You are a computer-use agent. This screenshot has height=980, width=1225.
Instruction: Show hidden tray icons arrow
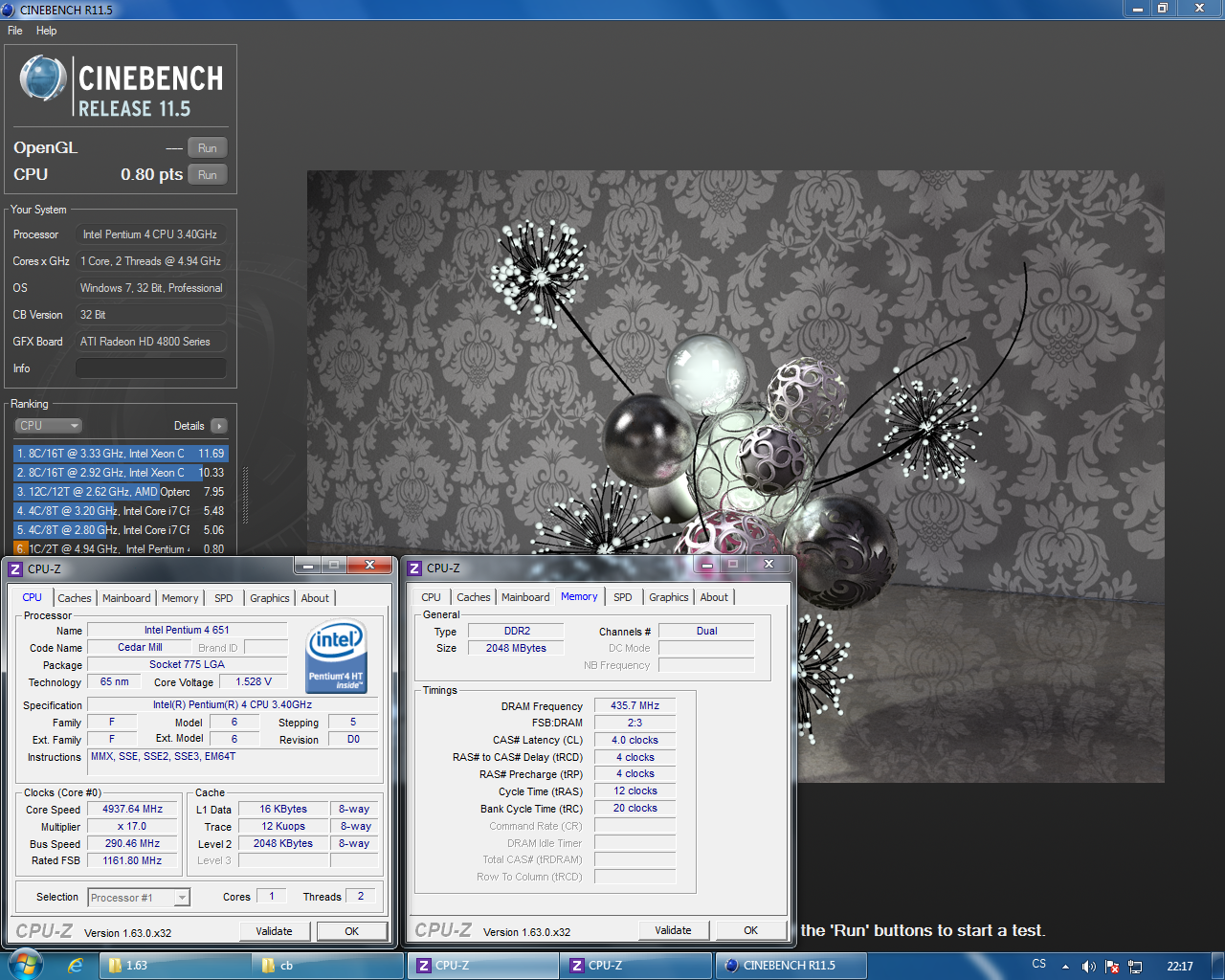pos(1065,967)
